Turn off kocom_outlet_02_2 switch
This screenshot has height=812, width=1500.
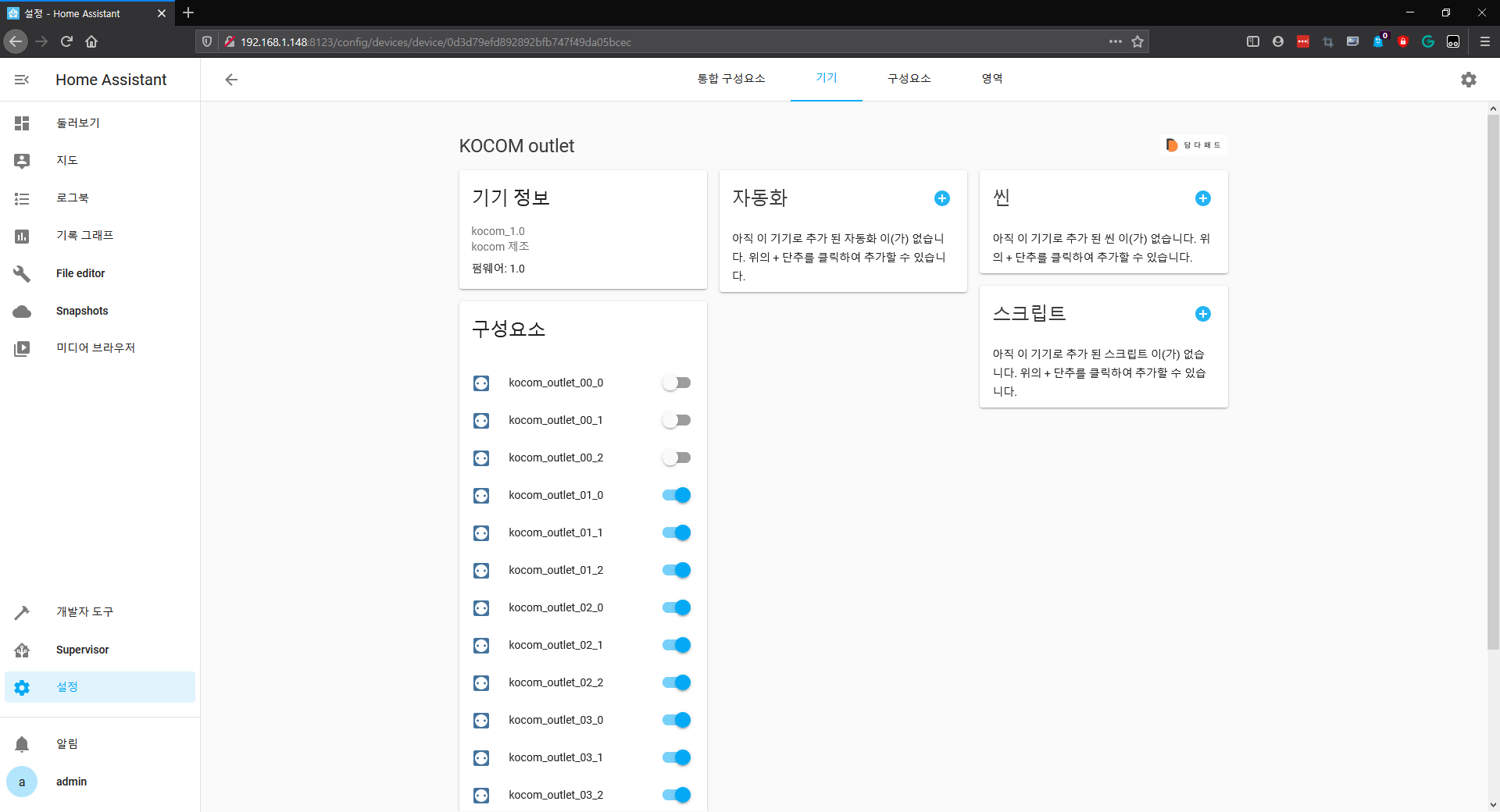point(677,682)
